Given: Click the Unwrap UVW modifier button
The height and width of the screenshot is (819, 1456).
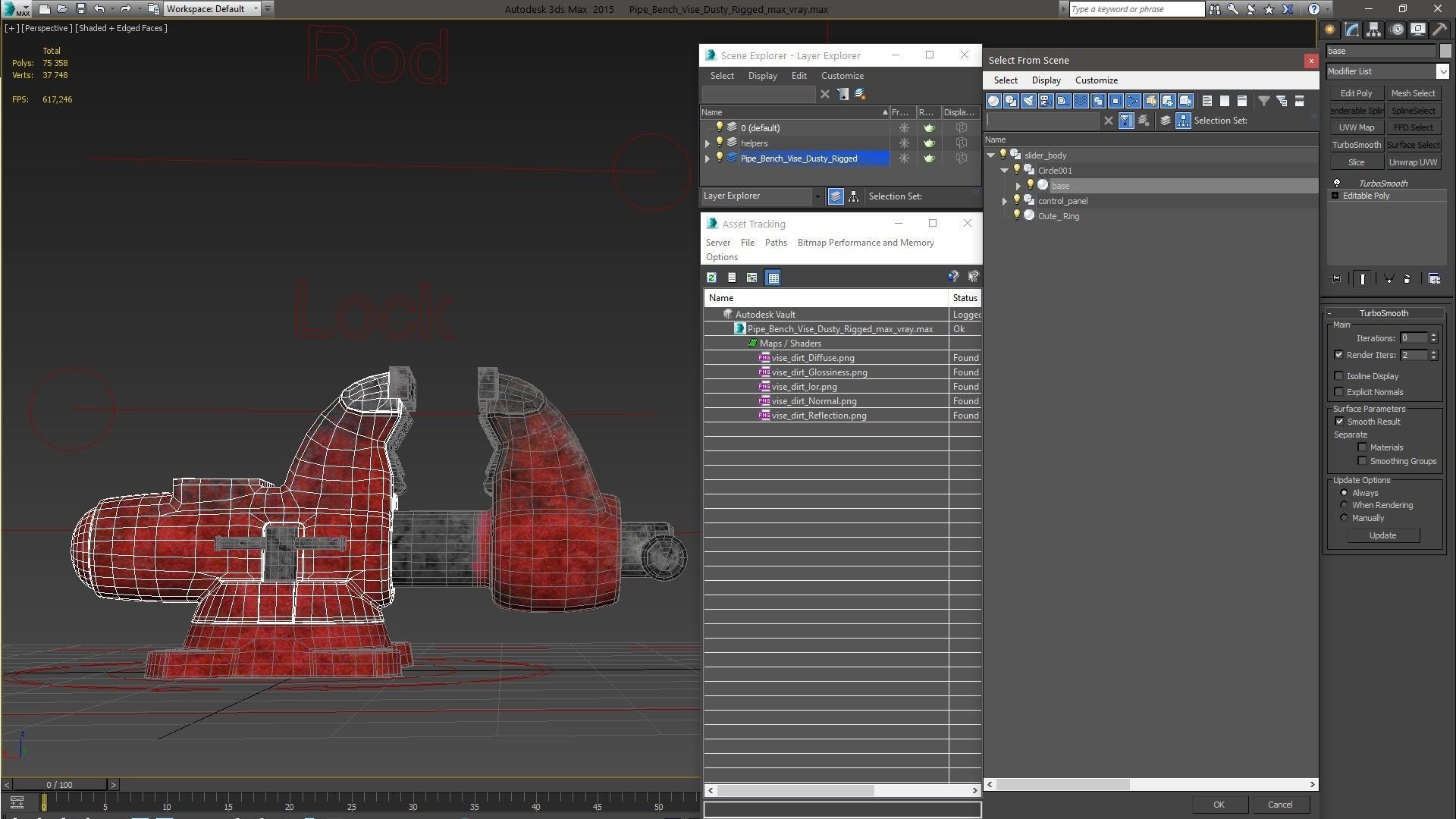Looking at the screenshot, I should click(1413, 162).
